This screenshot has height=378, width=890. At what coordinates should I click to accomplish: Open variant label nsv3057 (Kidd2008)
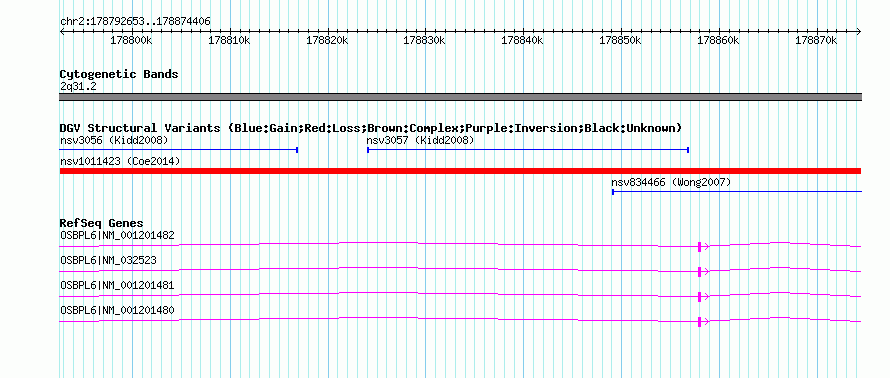[420, 140]
